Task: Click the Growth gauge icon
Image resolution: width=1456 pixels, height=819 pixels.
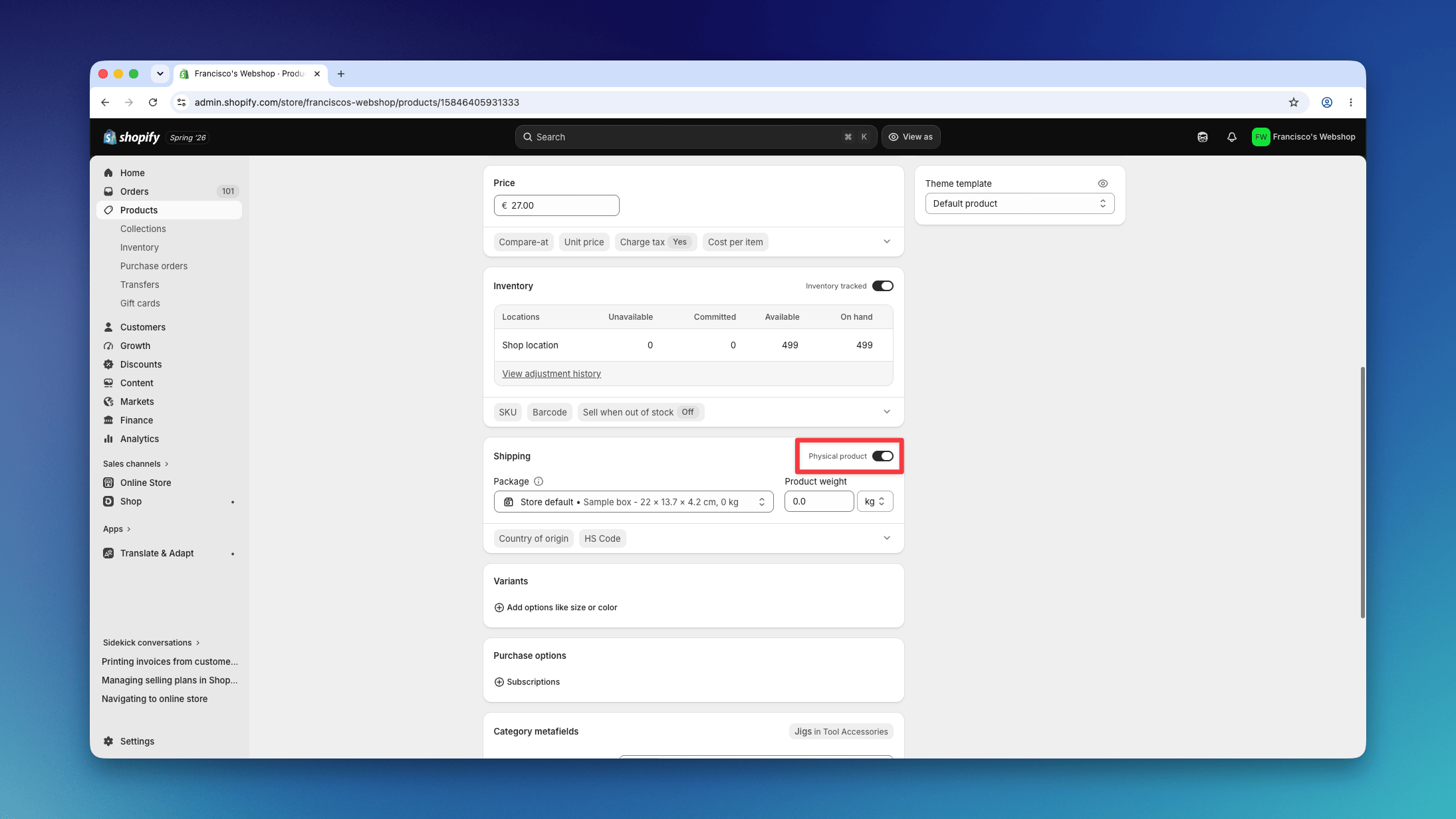Action: tap(108, 346)
